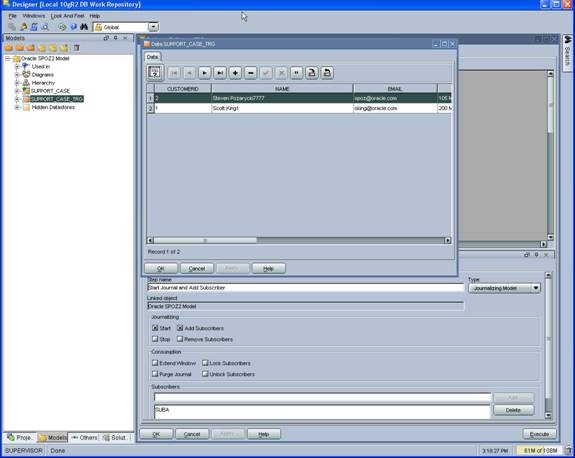
Task: Click the garbage collector trash icon in status bar
Action: click(568, 450)
